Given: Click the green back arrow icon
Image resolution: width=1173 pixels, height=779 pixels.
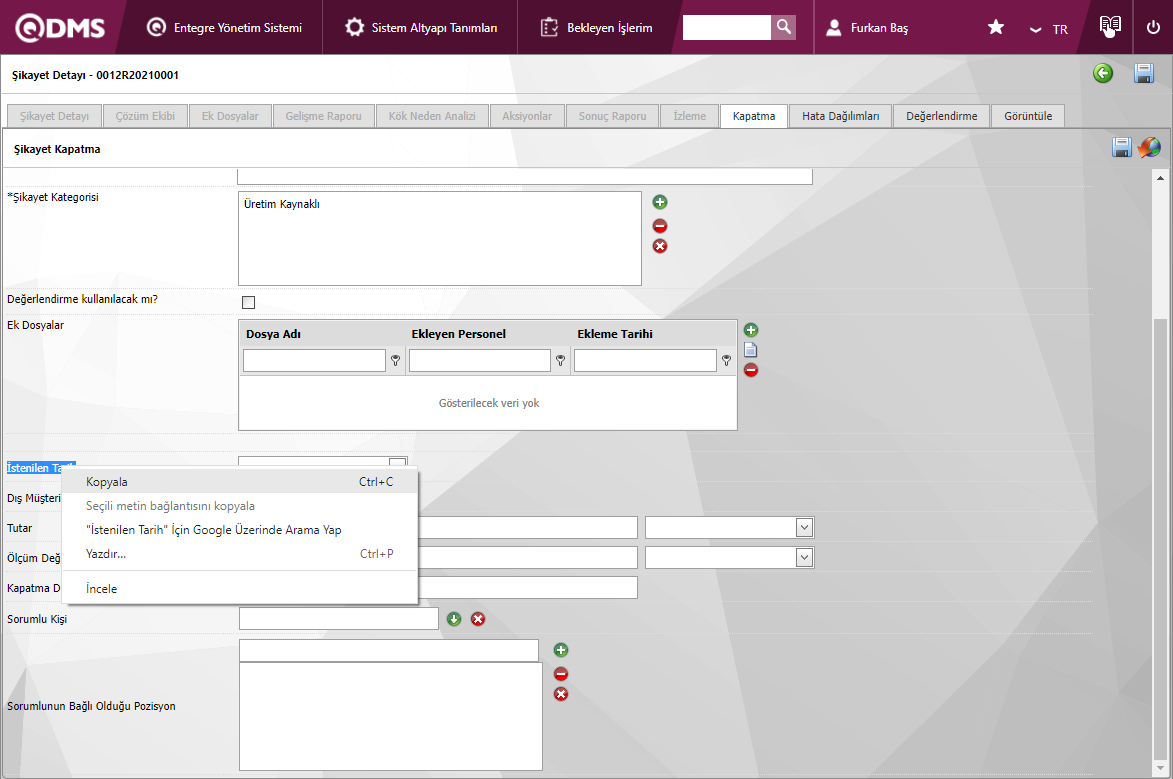Looking at the screenshot, I should coord(1103,73).
